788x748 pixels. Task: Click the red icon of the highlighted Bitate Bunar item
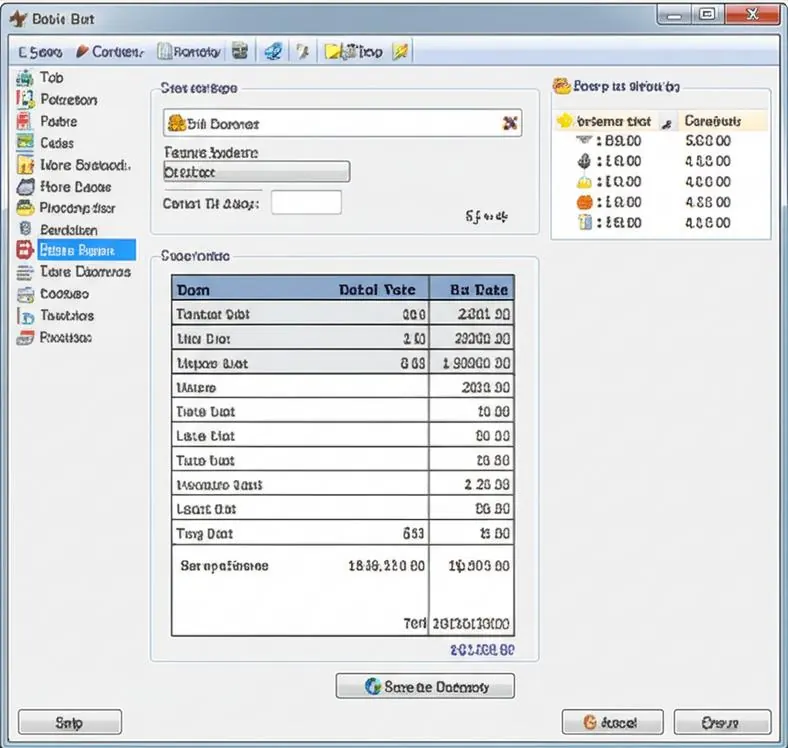pos(25,250)
